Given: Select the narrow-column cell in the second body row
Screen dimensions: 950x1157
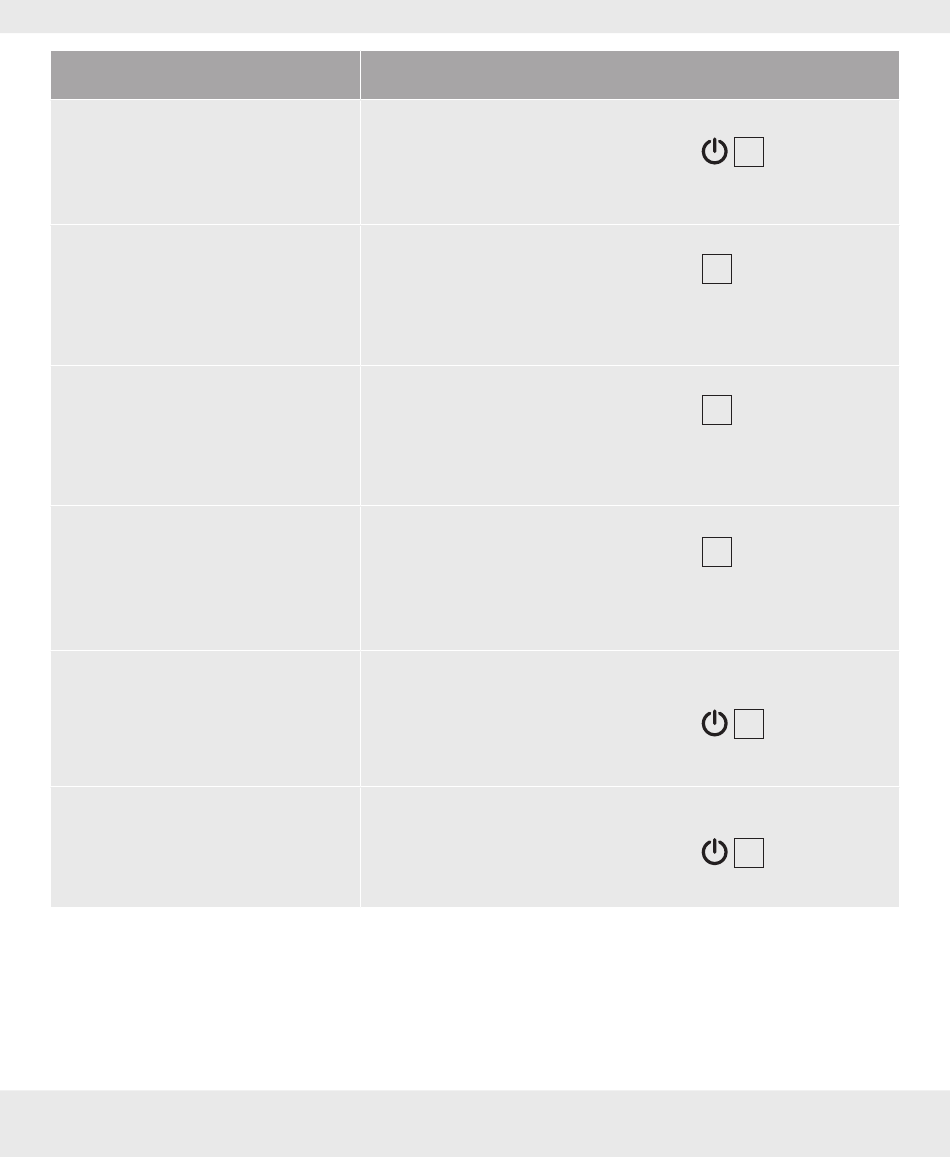Looking at the screenshot, I should (205, 295).
